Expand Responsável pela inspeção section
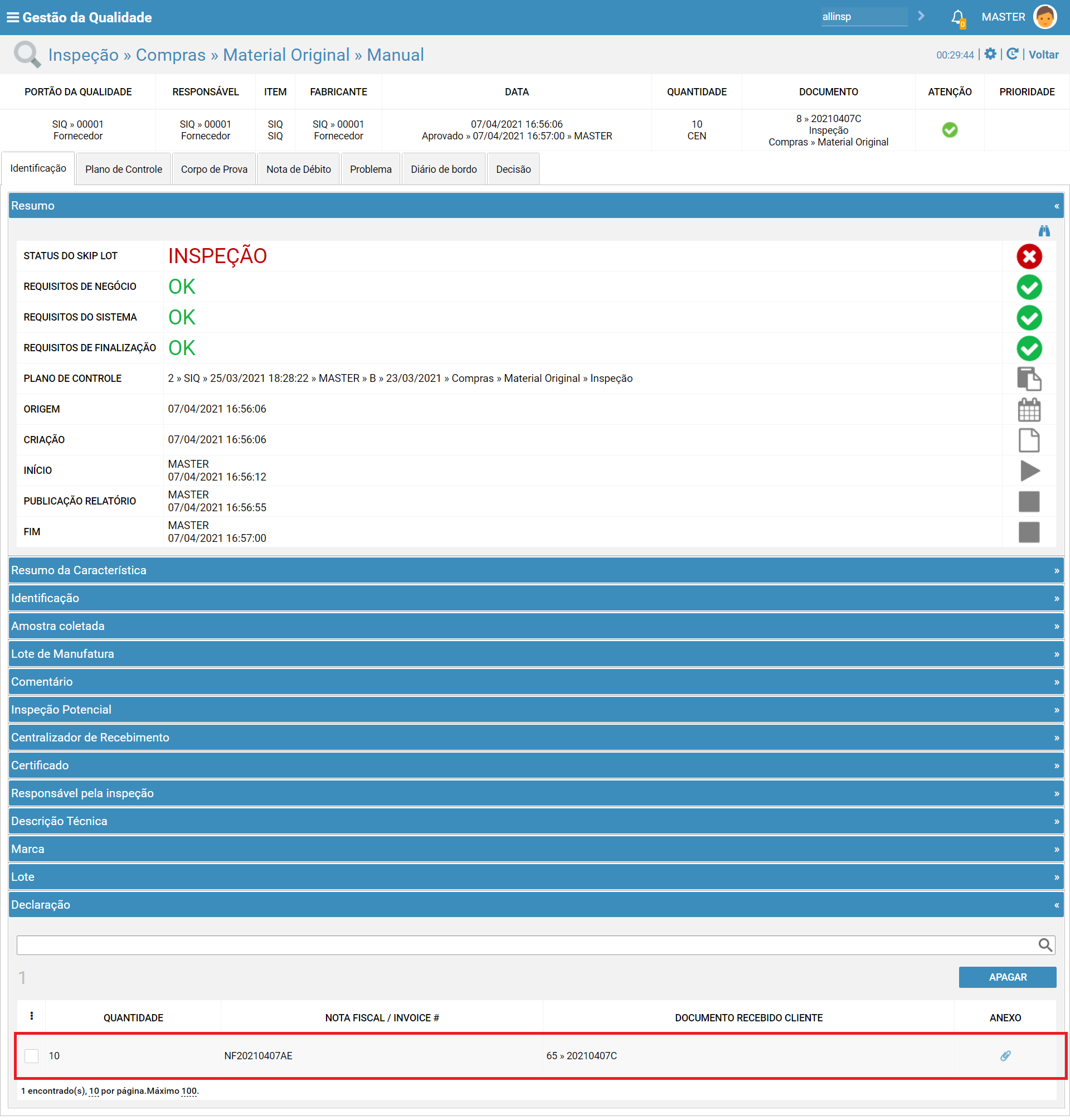Viewport: 1070px width, 1120px height. (x=536, y=793)
